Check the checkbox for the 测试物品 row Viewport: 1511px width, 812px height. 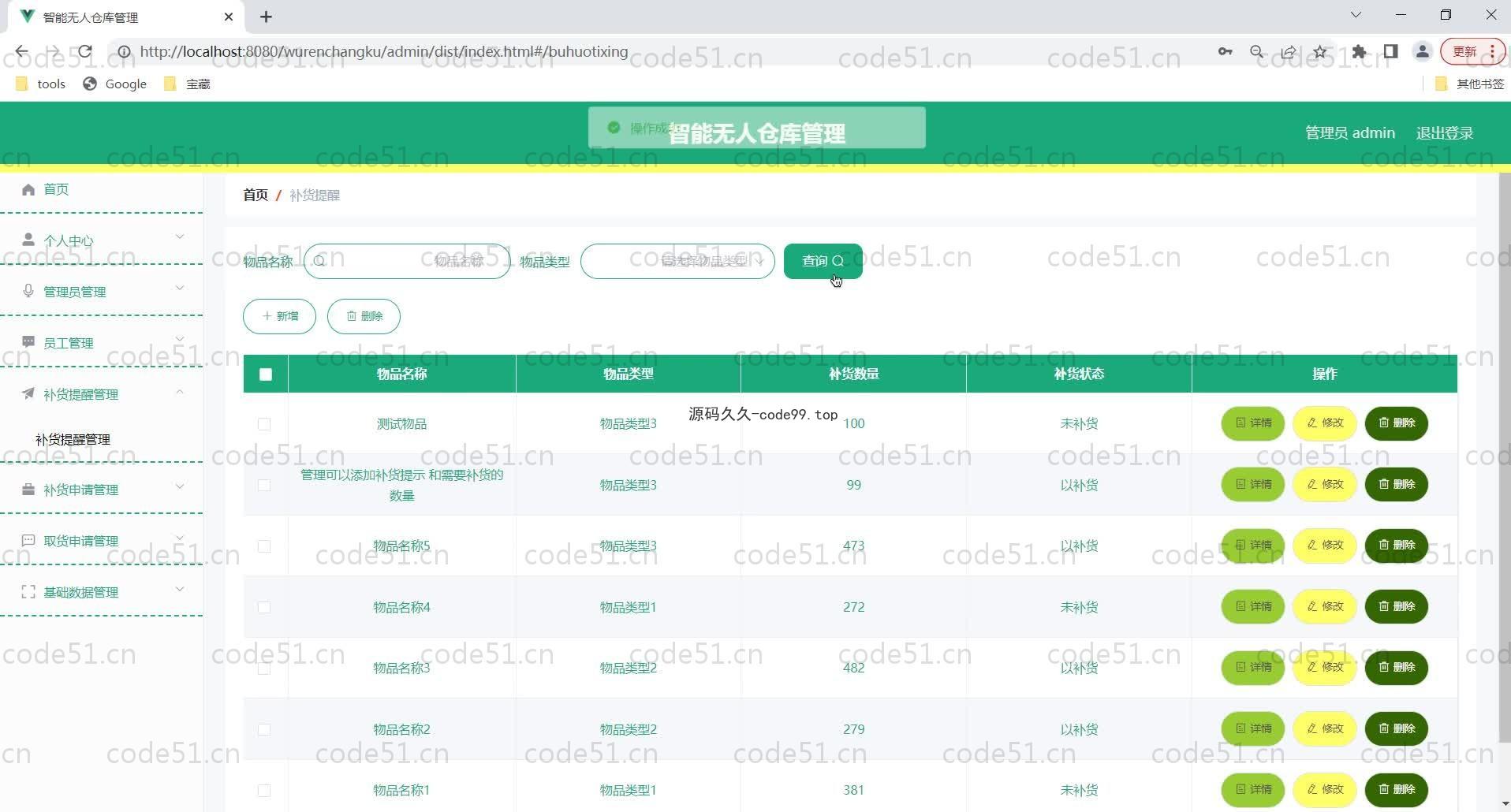[264, 424]
